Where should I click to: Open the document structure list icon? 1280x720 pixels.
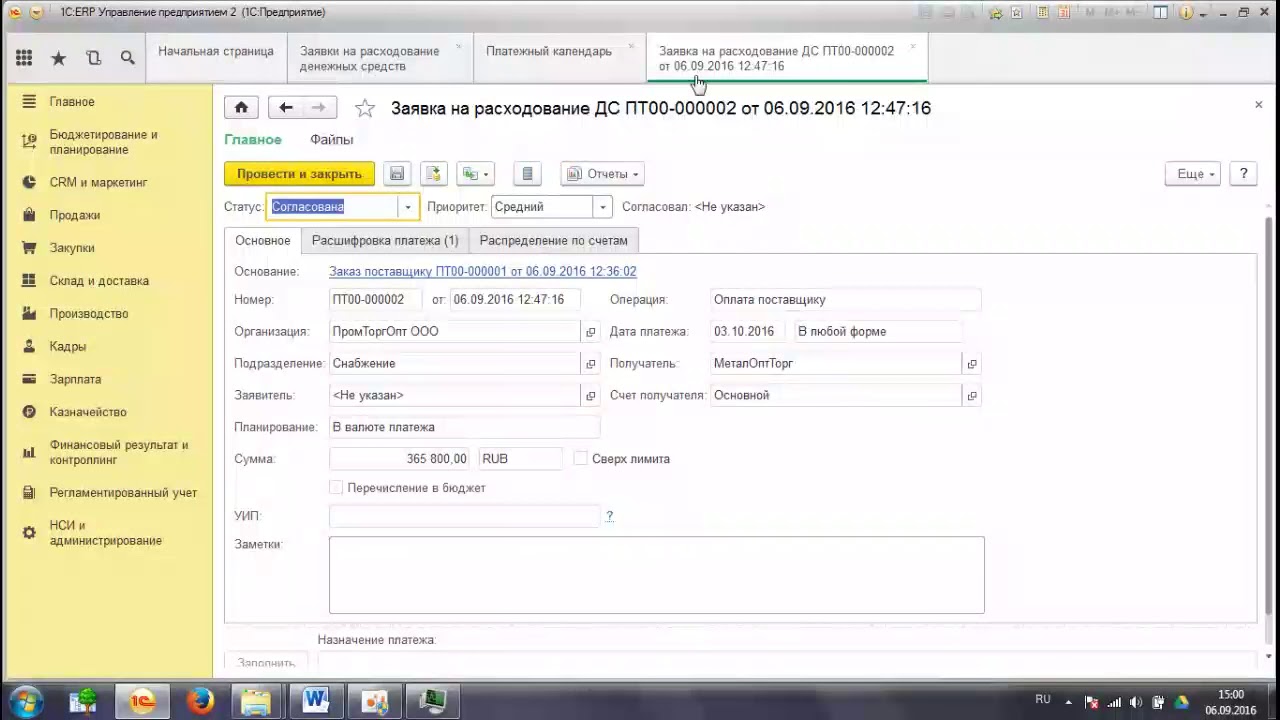pyautogui.click(x=527, y=174)
